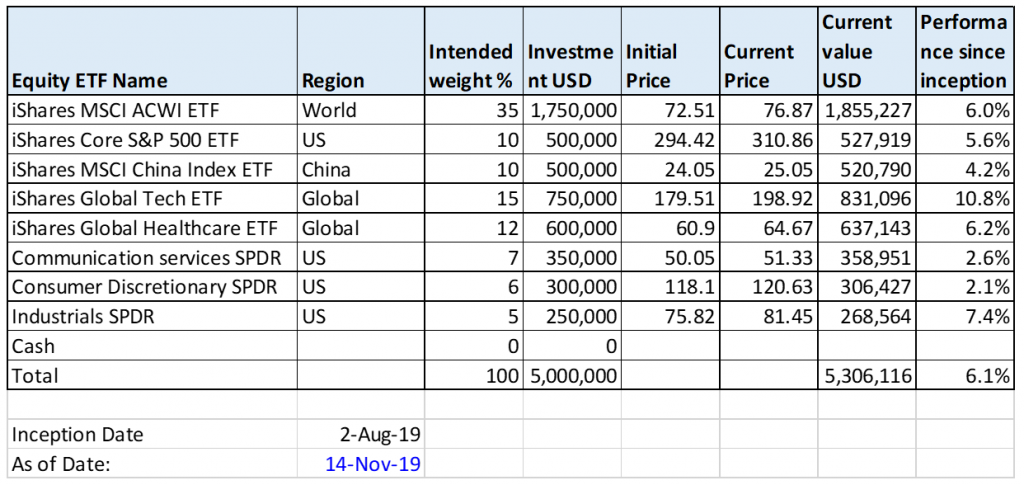This screenshot has height=485, width=1024.
Task: Select the iShares MSCI ACWI ETF cell
Action: (153, 110)
